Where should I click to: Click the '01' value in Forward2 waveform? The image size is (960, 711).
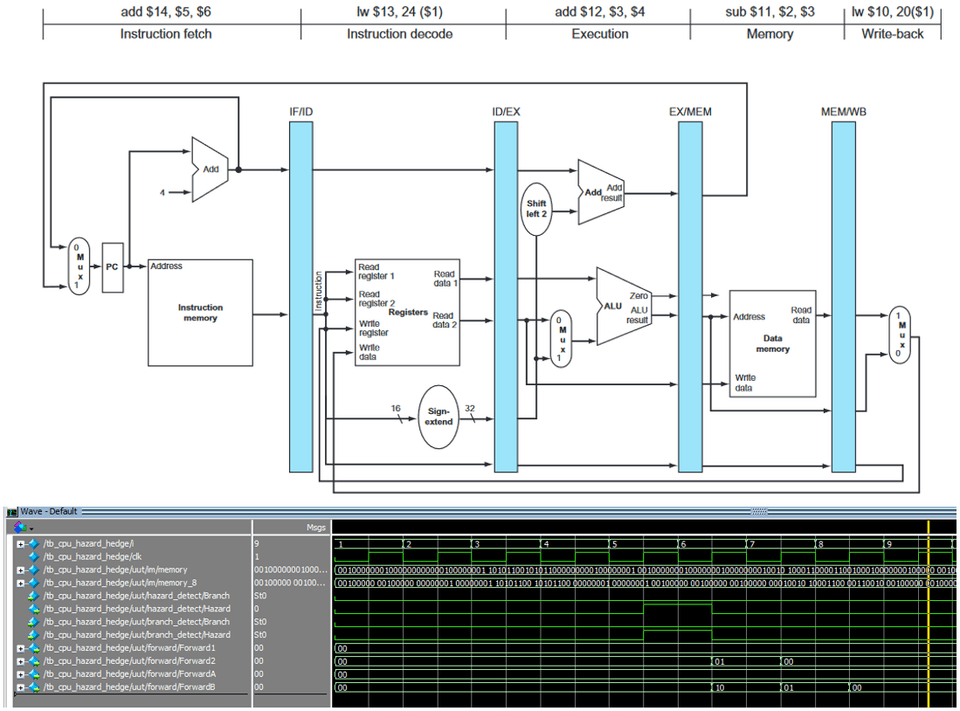point(719,662)
